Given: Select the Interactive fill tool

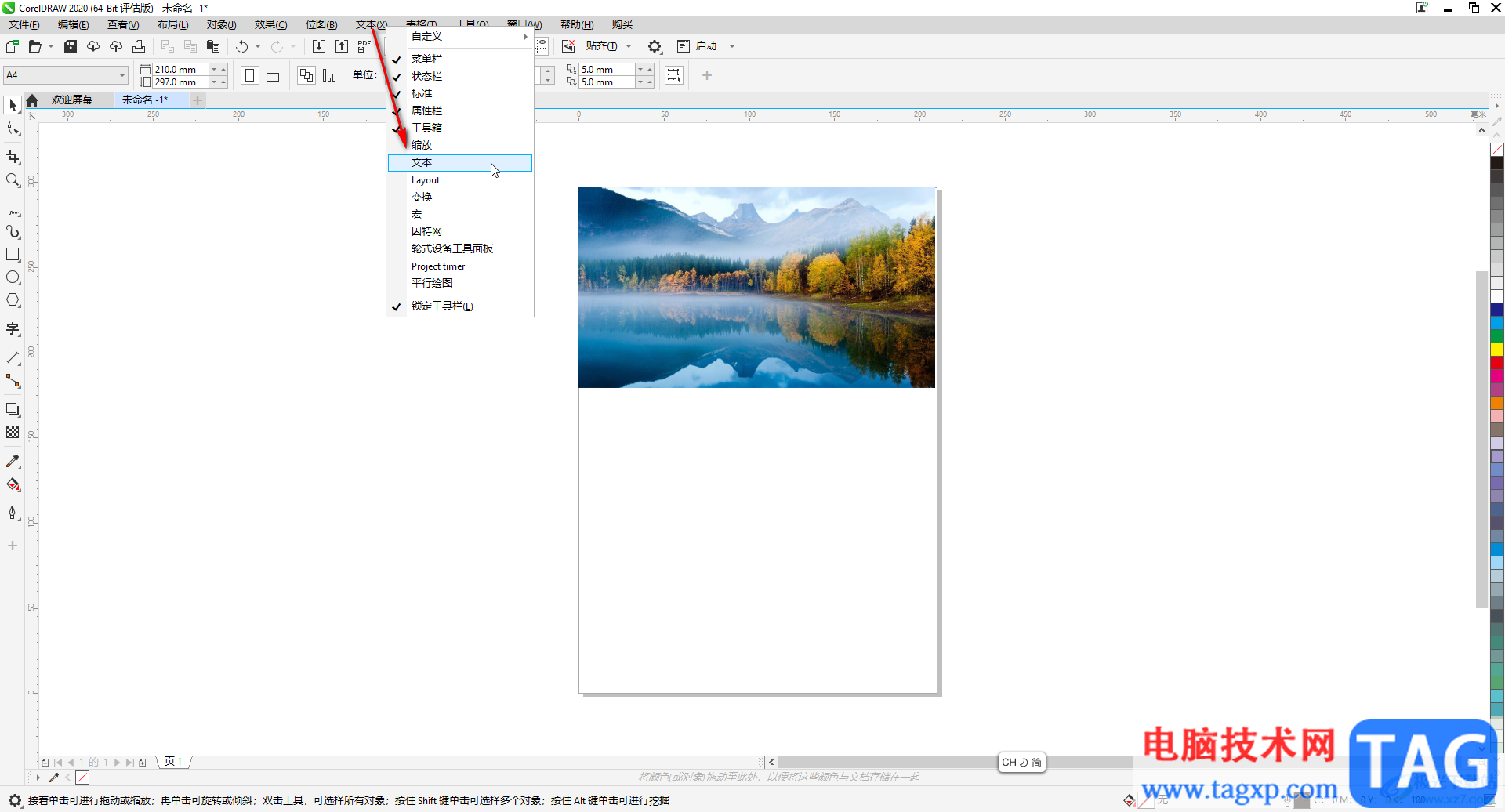Looking at the screenshot, I should [x=13, y=484].
